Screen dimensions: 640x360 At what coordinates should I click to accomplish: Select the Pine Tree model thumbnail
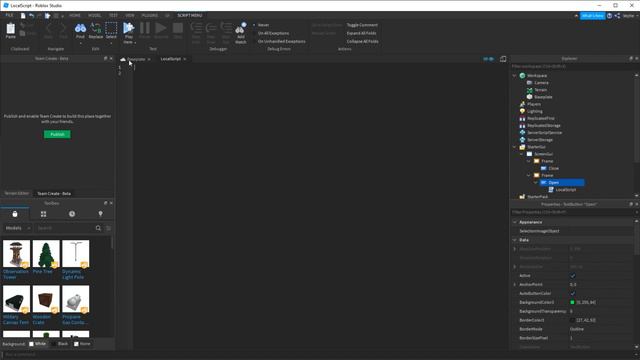tap(46, 254)
